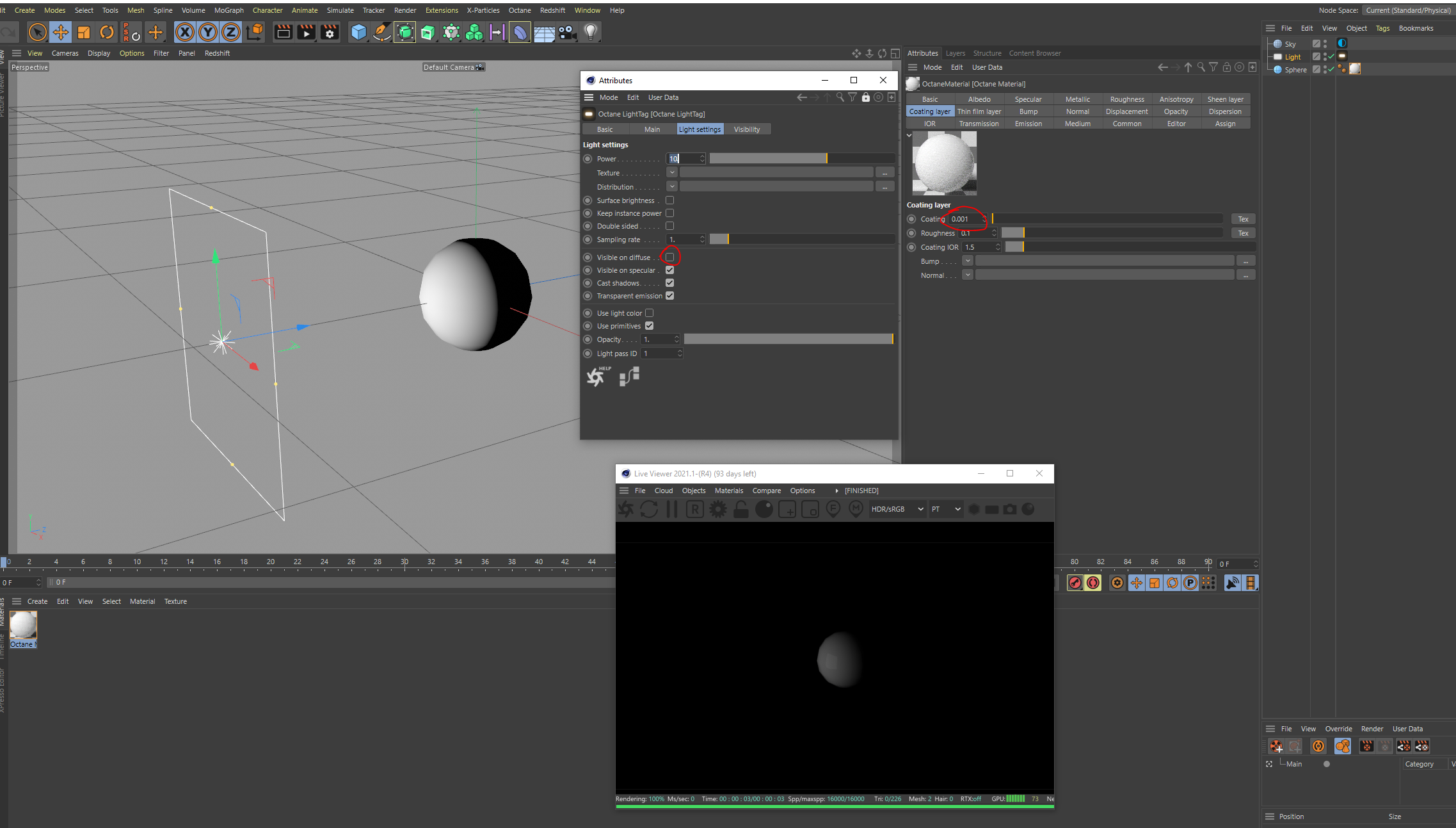The width and height of the screenshot is (1456, 828).
Task: Add a Cube primitive from the toolbar
Action: point(358,32)
